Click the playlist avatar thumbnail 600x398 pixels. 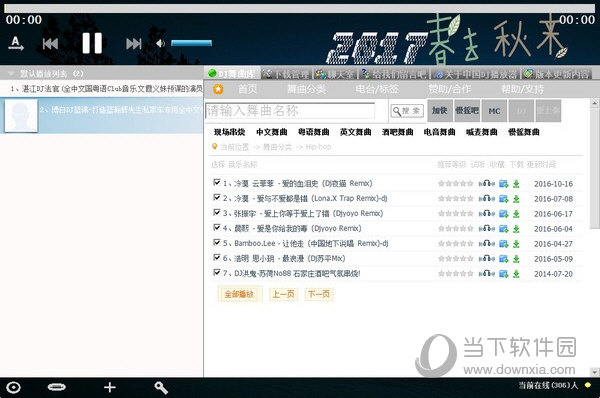tap(21, 116)
